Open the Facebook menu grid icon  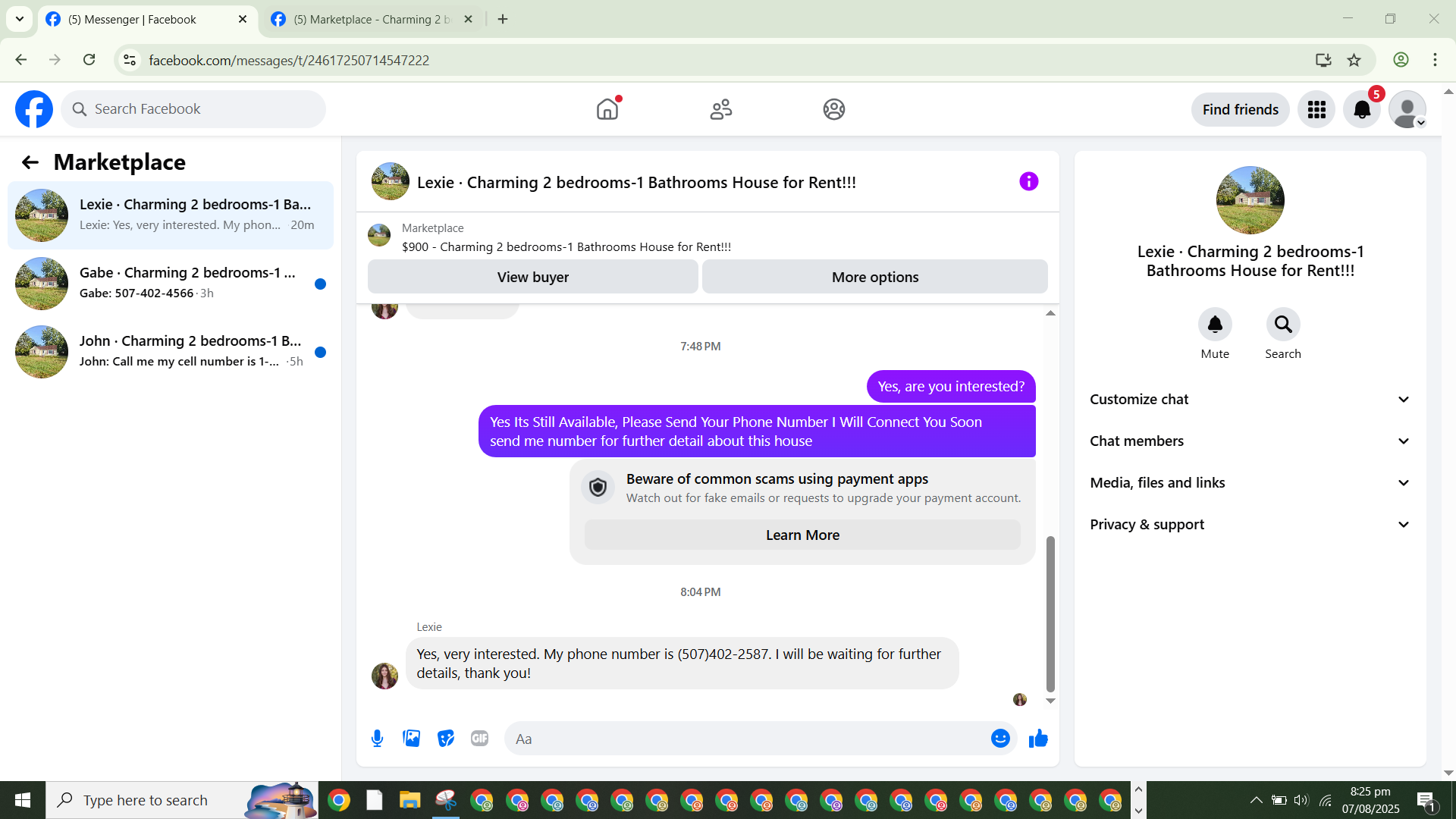pos(1316,110)
